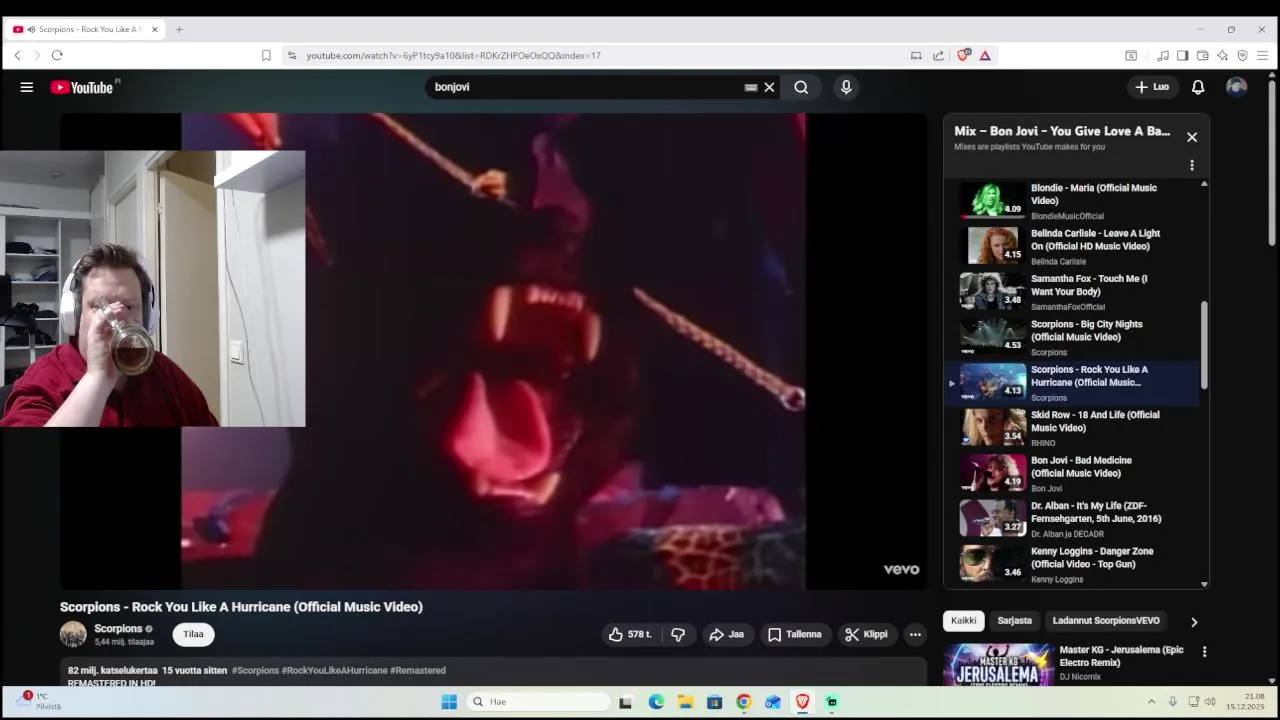Clear the bonjovi search text with X
The image size is (1280, 720).
(769, 87)
